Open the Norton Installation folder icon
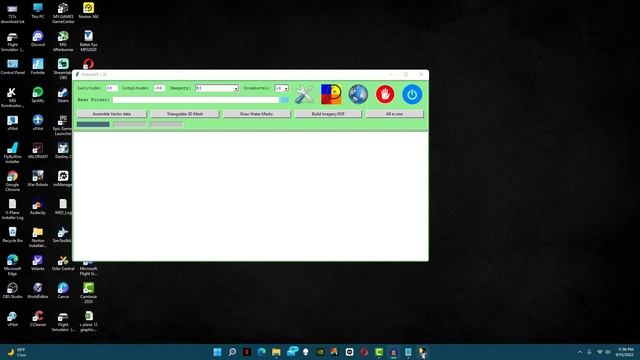Image resolution: width=640 pixels, height=360 pixels. point(38,237)
